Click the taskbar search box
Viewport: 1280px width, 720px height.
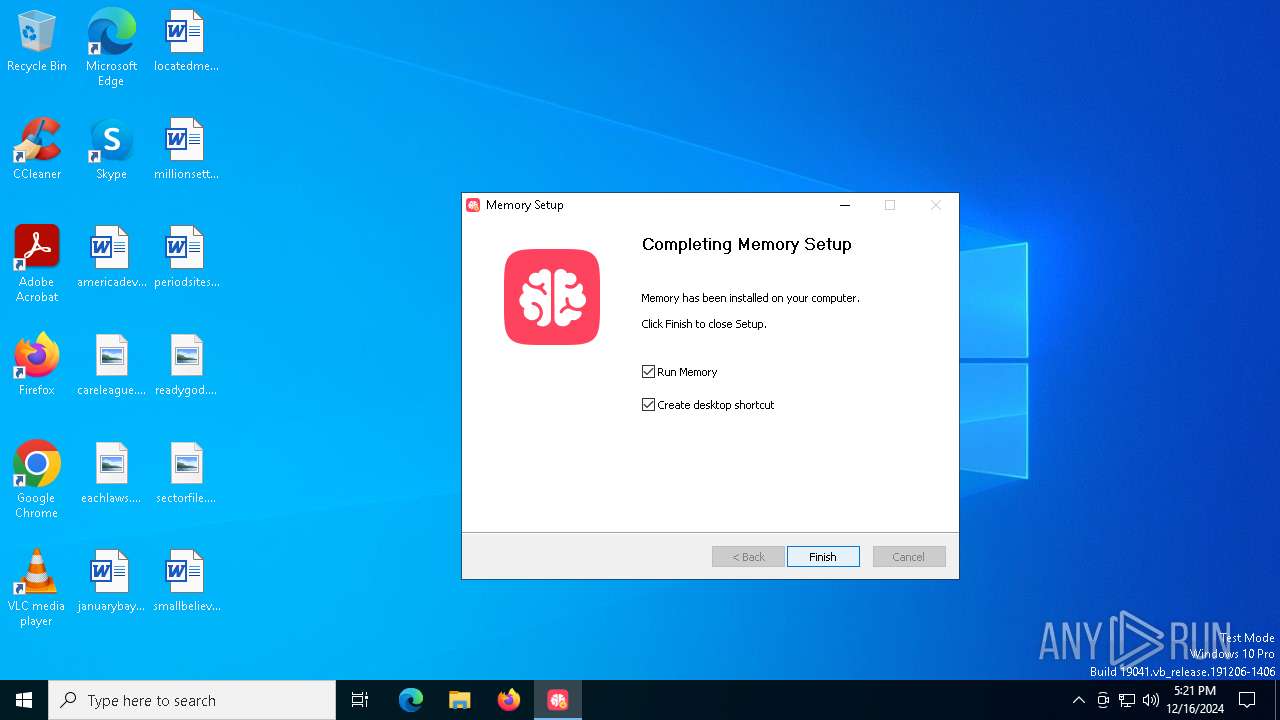(x=192, y=700)
